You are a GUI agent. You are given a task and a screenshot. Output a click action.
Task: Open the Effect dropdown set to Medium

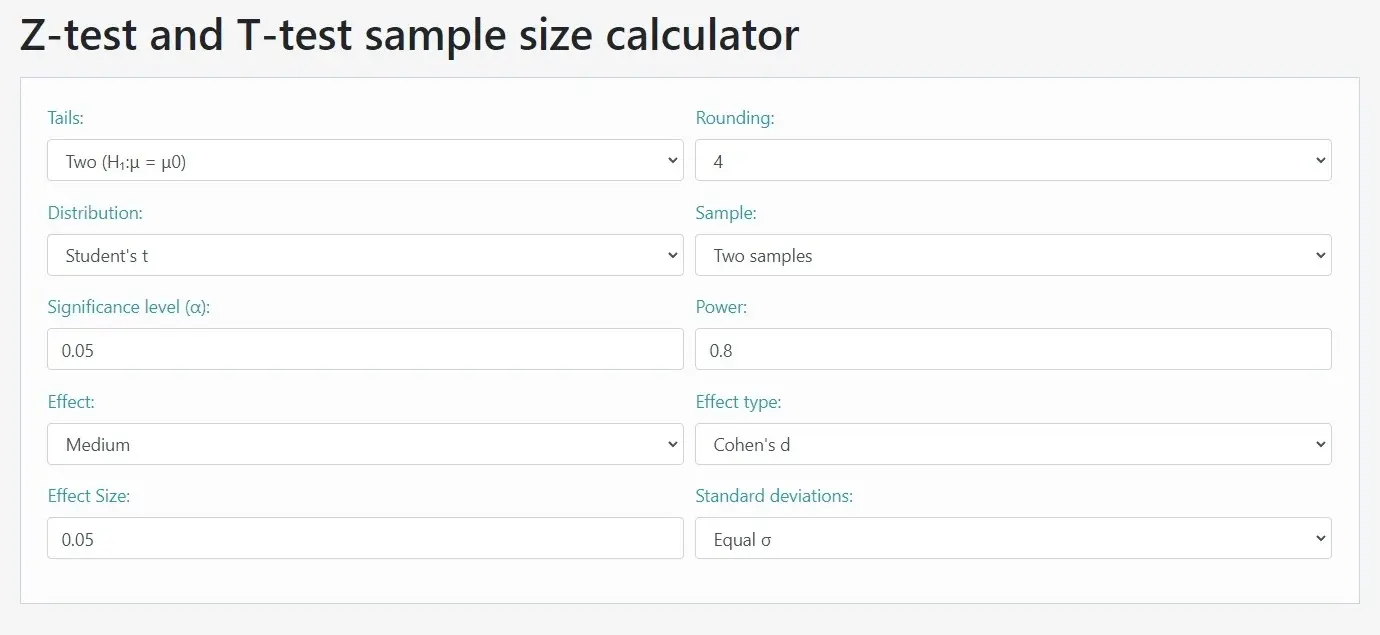click(x=365, y=444)
